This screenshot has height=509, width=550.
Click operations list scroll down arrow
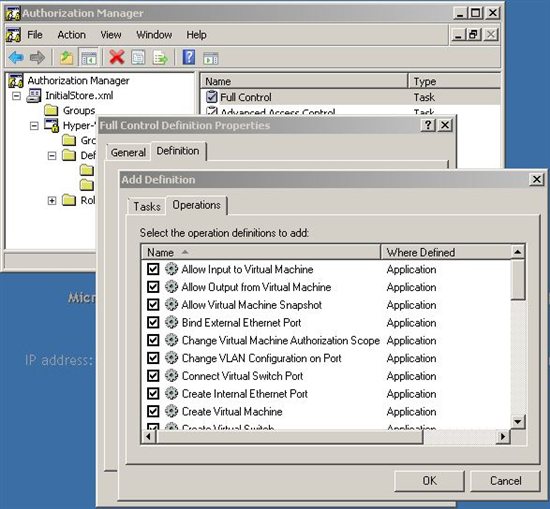pyautogui.click(x=517, y=421)
